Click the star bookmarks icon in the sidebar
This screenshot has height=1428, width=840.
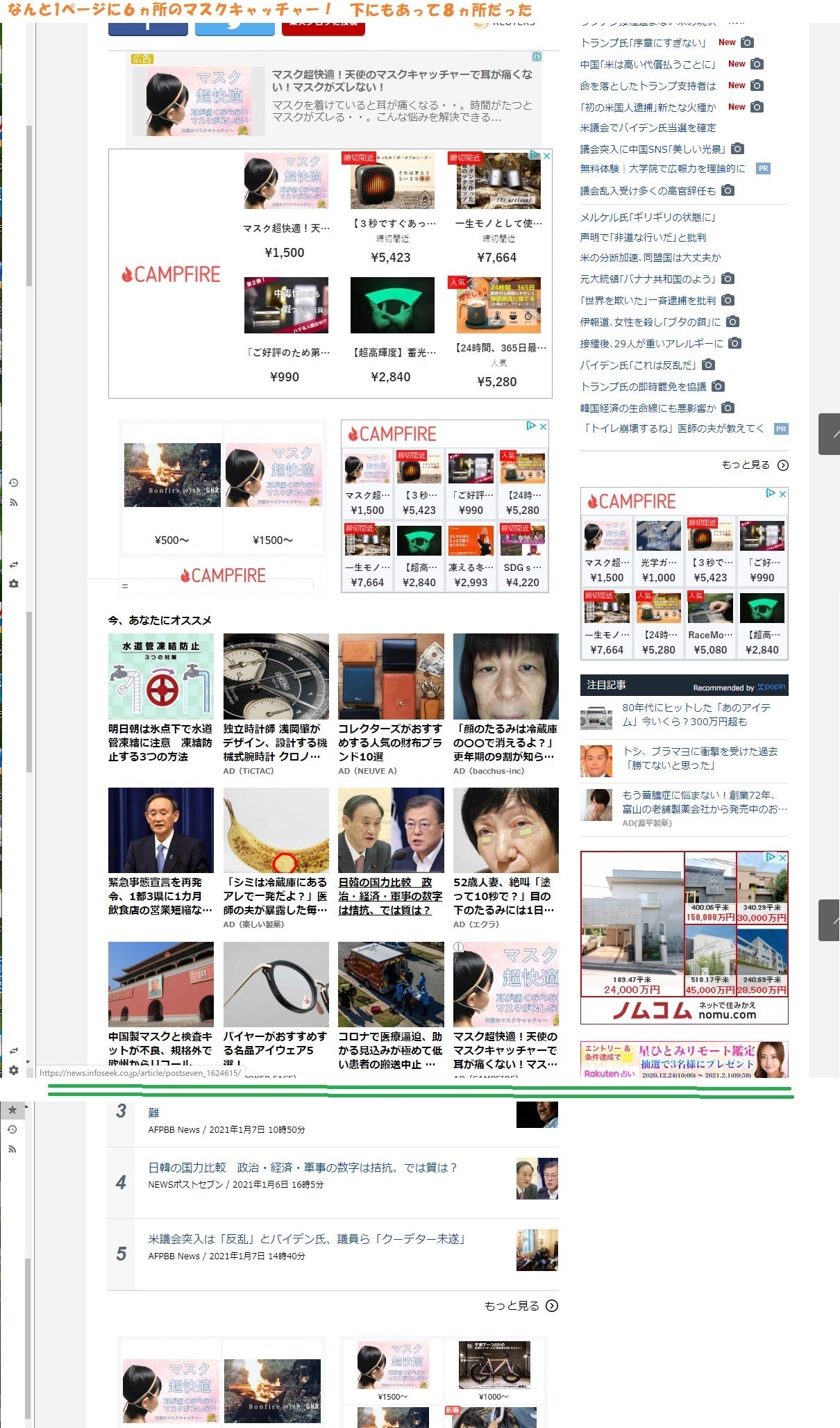(12, 1110)
